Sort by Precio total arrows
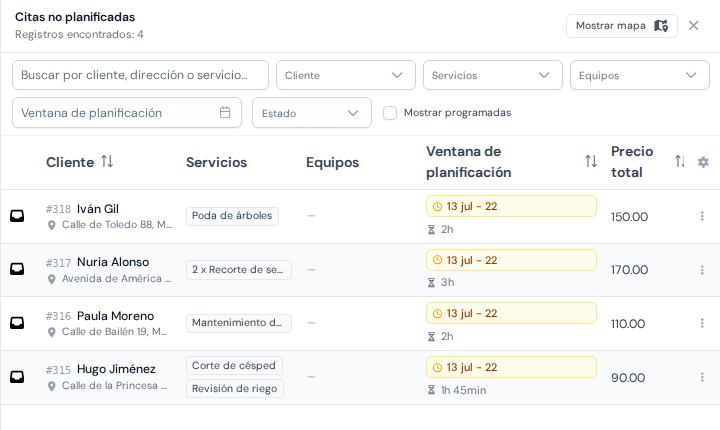Image resolution: width=720 pixels, height=430 pixels. coord(680,161)
